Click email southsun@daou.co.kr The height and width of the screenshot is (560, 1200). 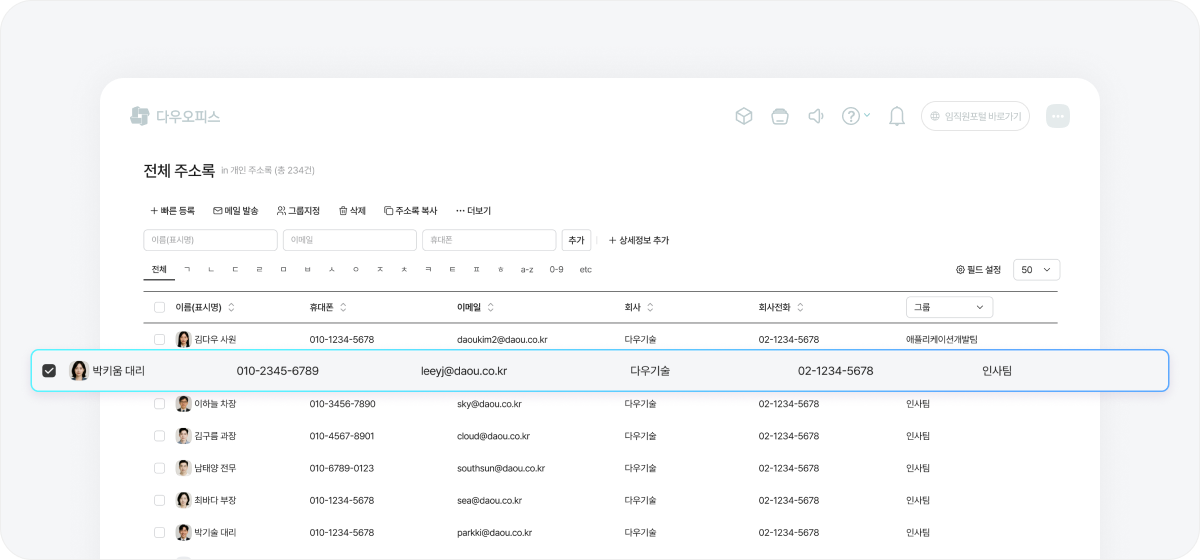(501, 468)
